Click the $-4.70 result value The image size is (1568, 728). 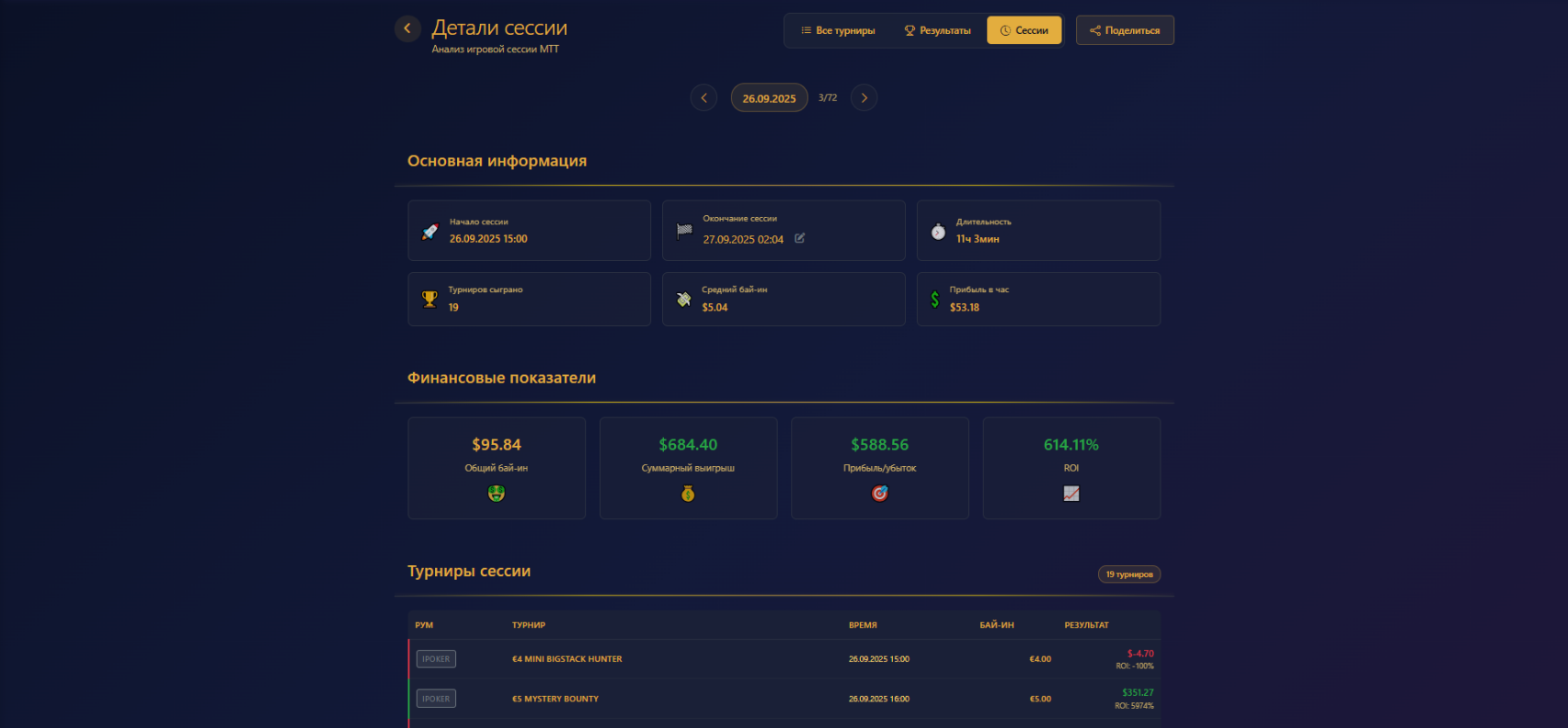(x=1140, y=654)
